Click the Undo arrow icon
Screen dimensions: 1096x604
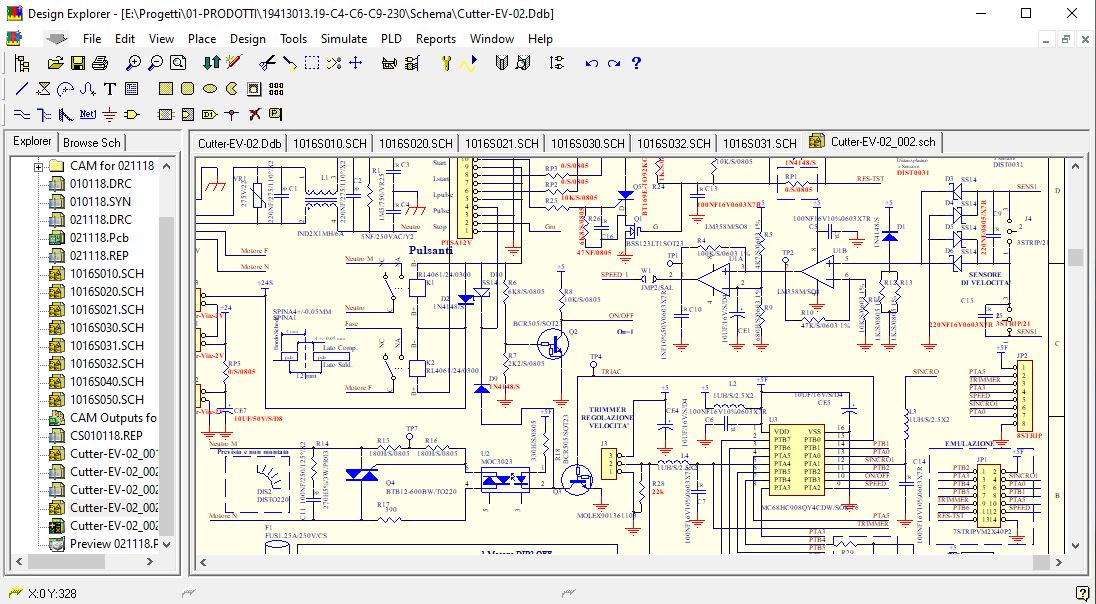coord(591,63)
